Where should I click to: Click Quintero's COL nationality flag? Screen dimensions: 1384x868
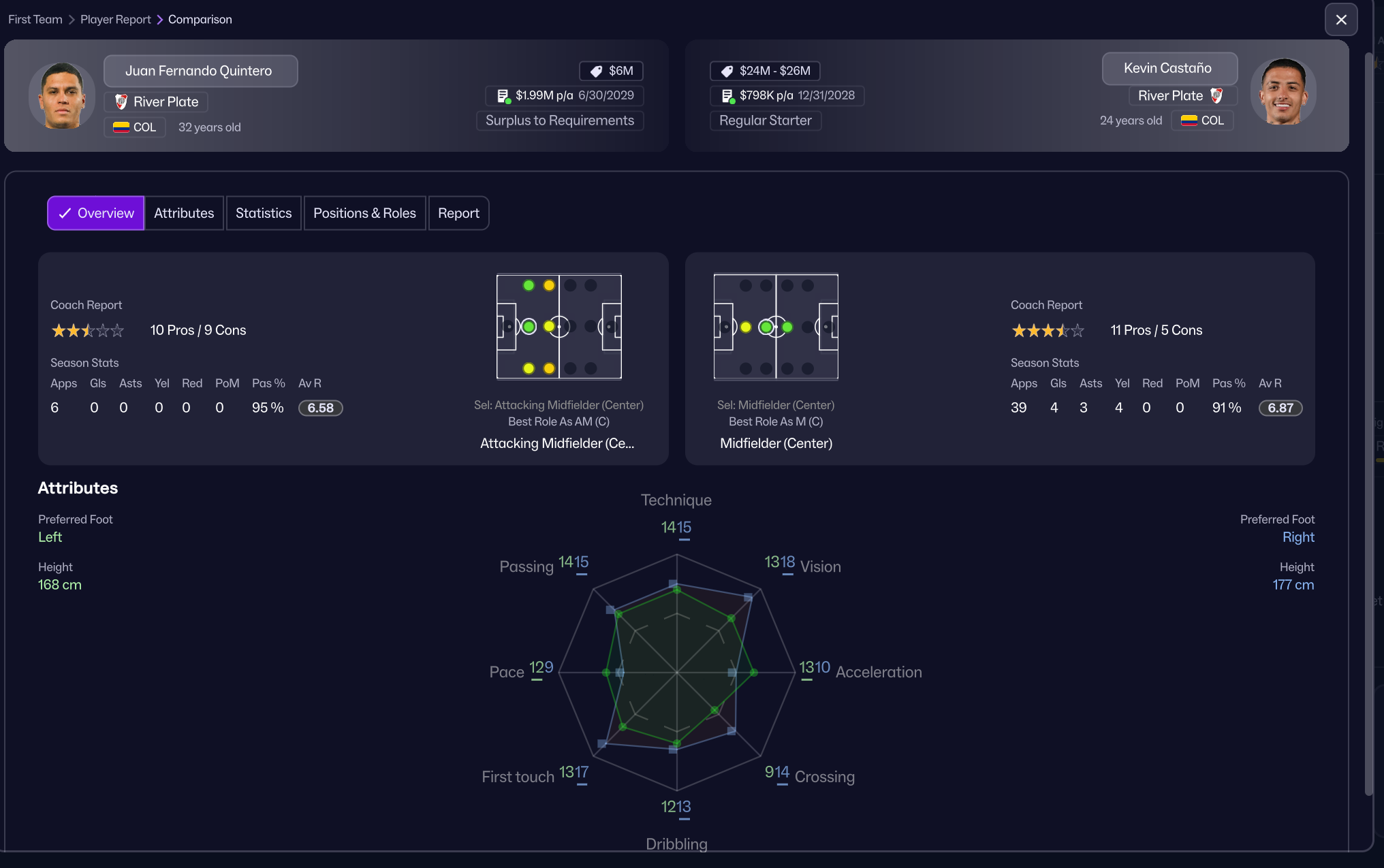click(121, 127)
